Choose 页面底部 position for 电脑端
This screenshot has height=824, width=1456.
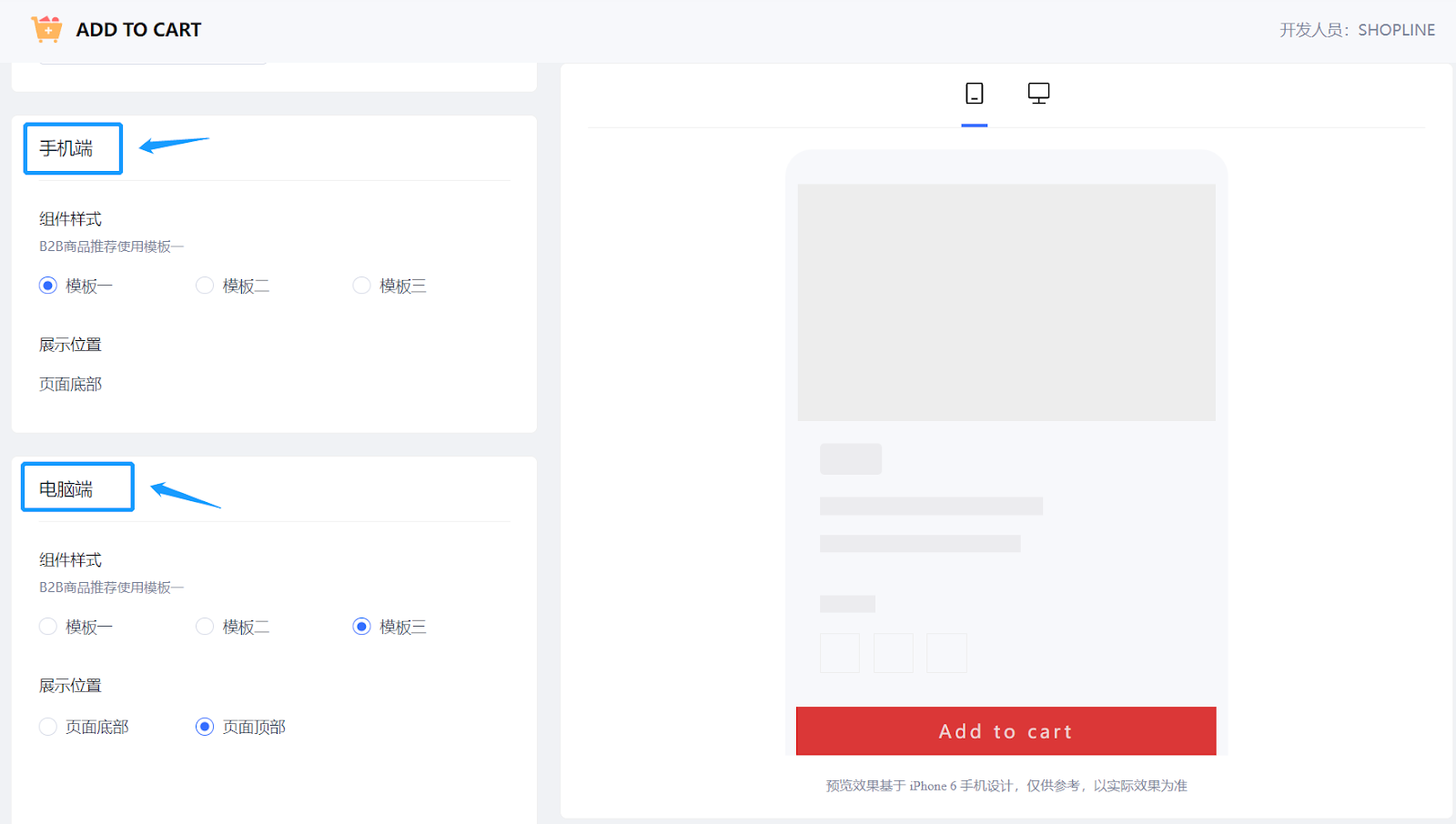(x=48, y=727)
